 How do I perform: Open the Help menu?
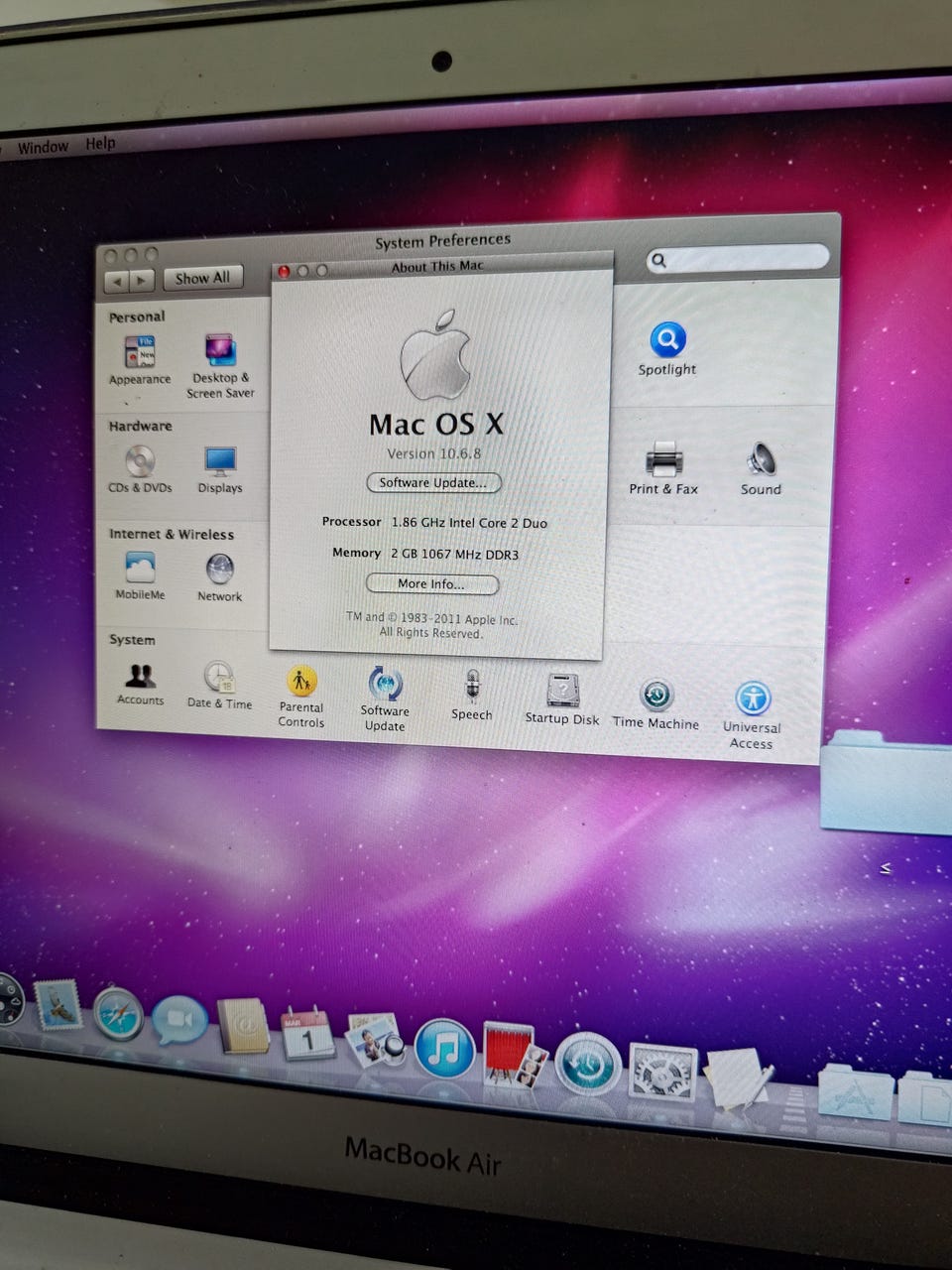point(100,144)
